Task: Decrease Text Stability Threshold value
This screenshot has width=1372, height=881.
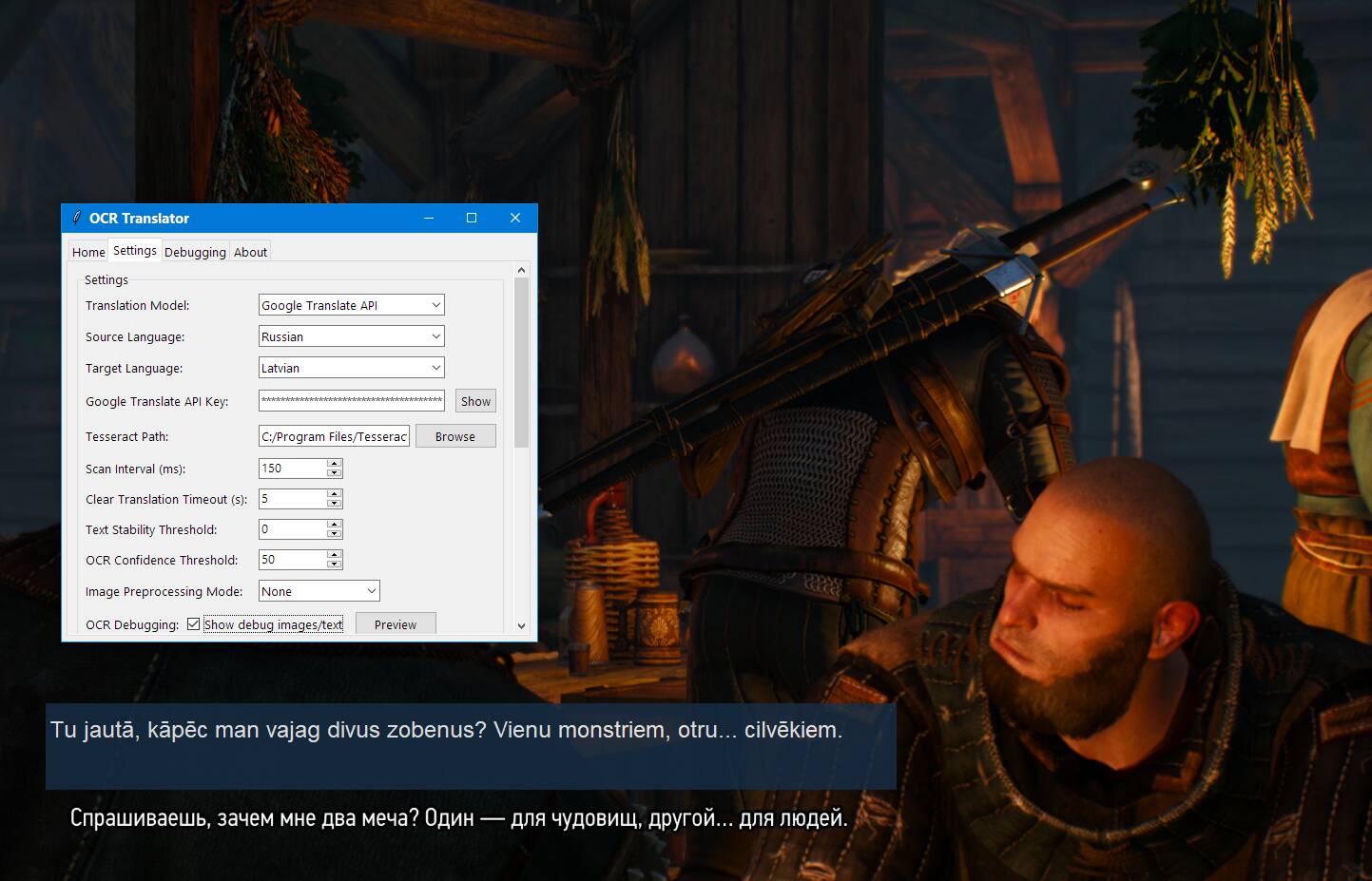Action: click(334, 534)
